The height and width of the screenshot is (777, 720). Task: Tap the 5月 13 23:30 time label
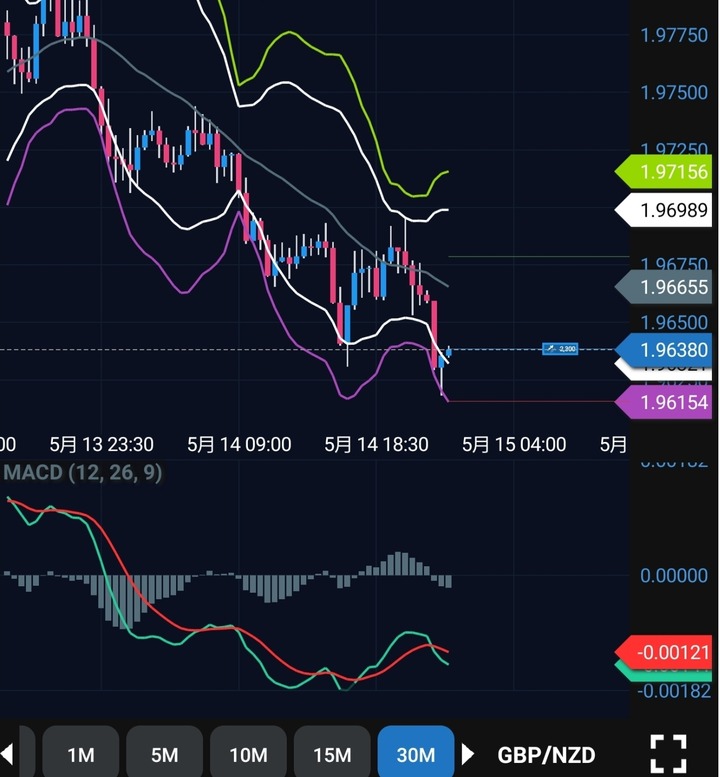(102, 444)
